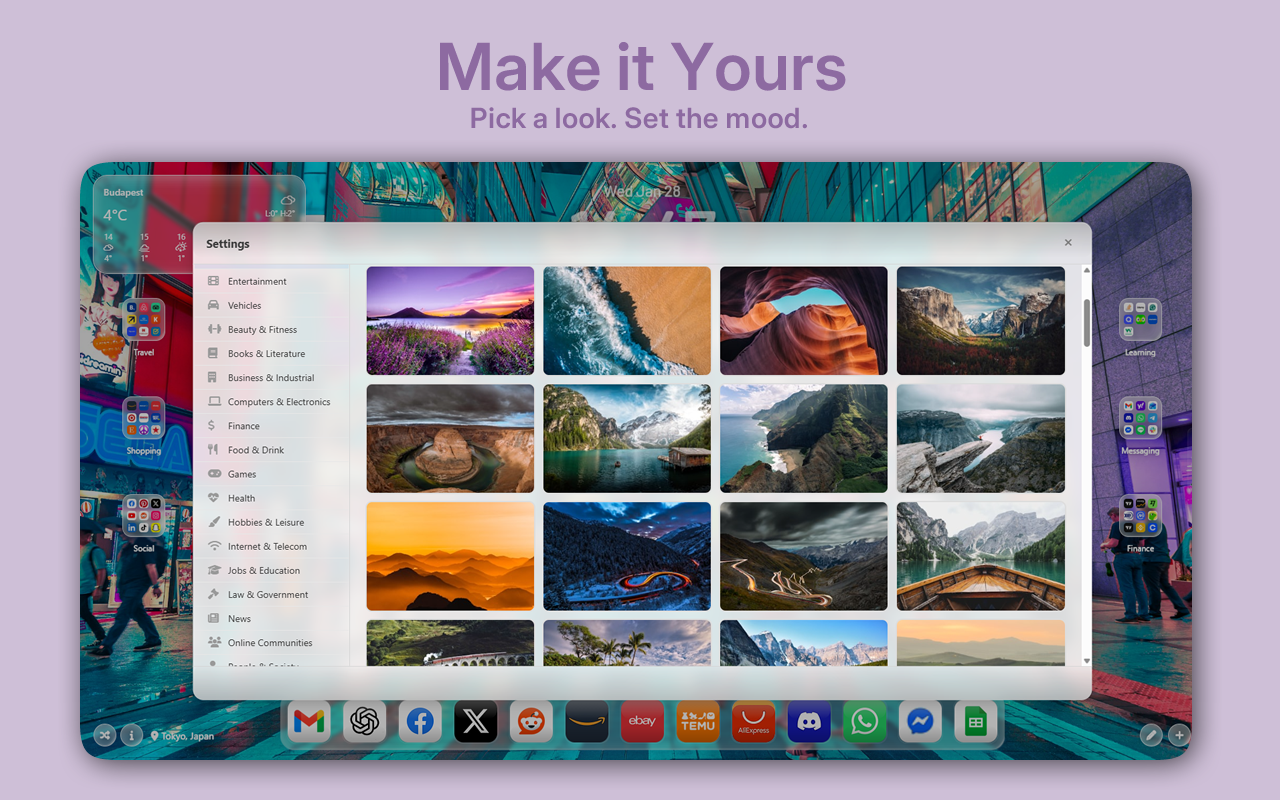This screenshot has height=800, width=1280.
Task: Pick the lavender field sunset wallpaper
Action: [x=450, y=321]
